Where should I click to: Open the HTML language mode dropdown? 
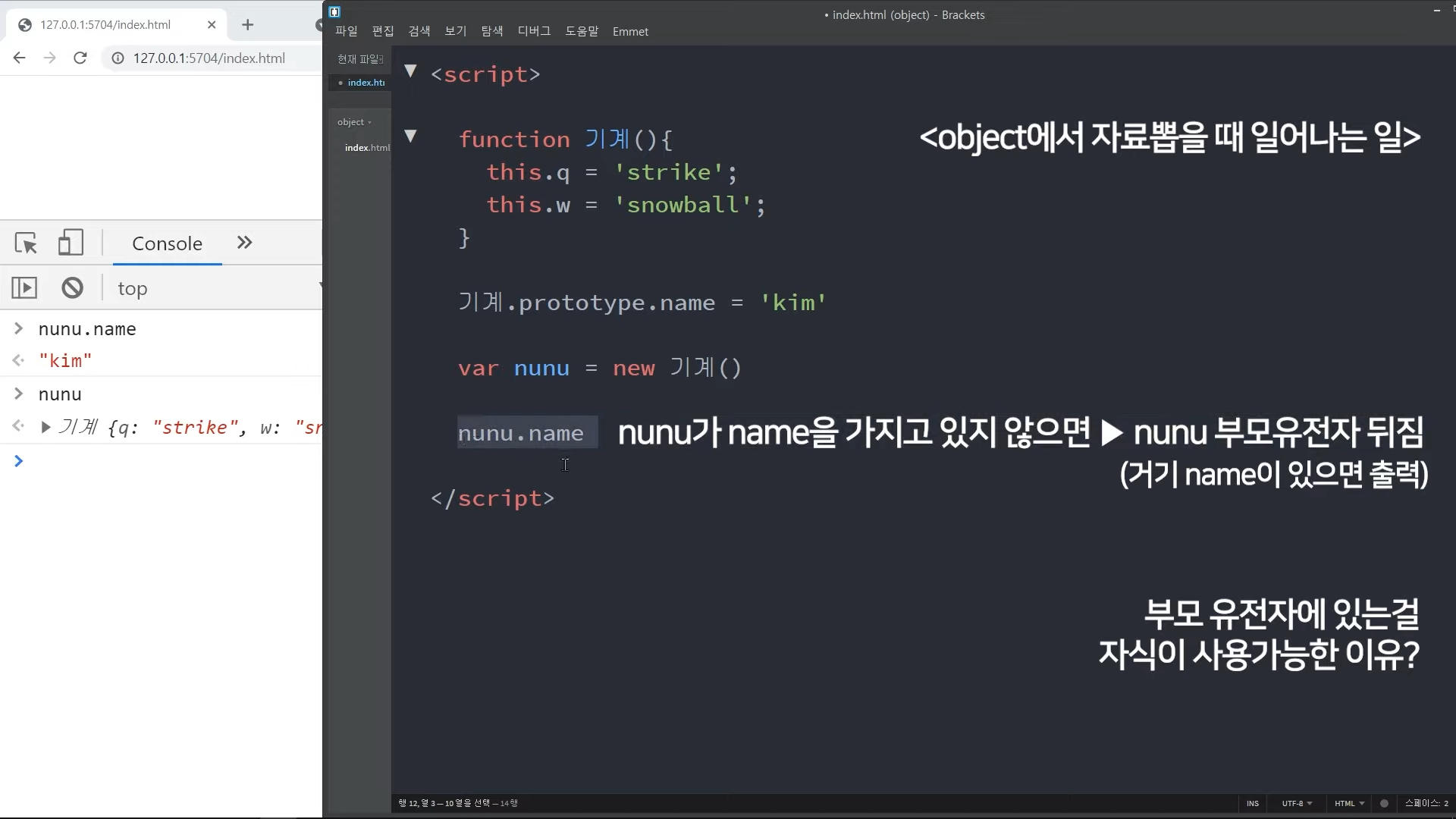pyautogui.click(x=1349, y=803)
